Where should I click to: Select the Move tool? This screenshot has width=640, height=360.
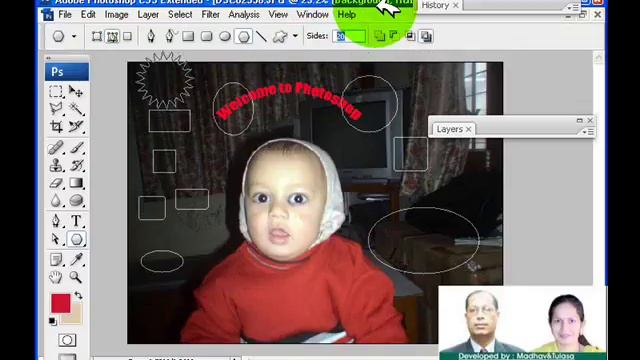(x=76, y=91)
